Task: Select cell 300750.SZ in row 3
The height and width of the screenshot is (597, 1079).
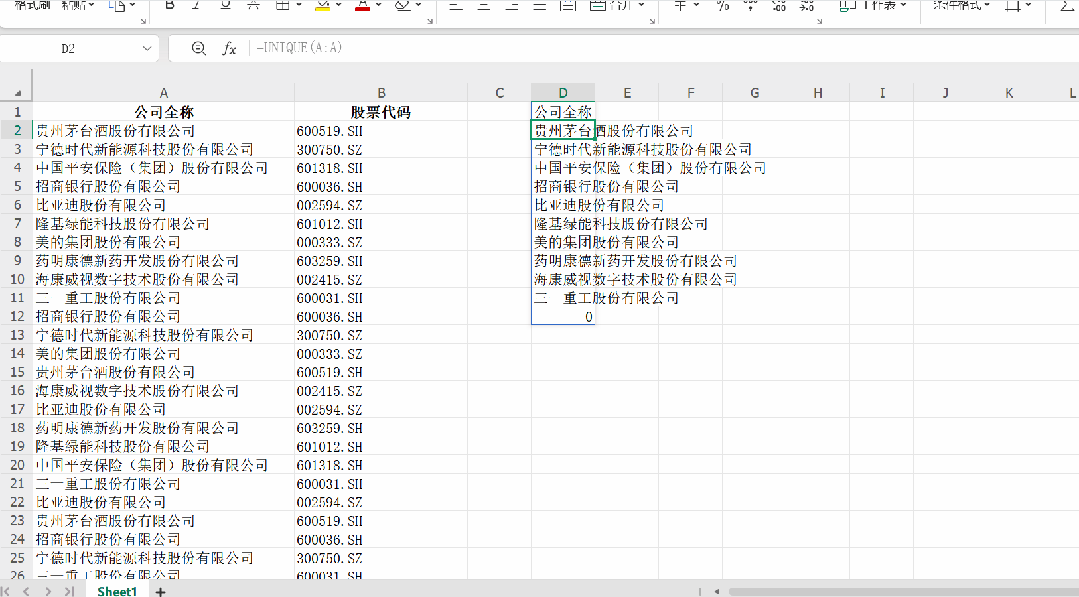Action: [x=381, y=149]
